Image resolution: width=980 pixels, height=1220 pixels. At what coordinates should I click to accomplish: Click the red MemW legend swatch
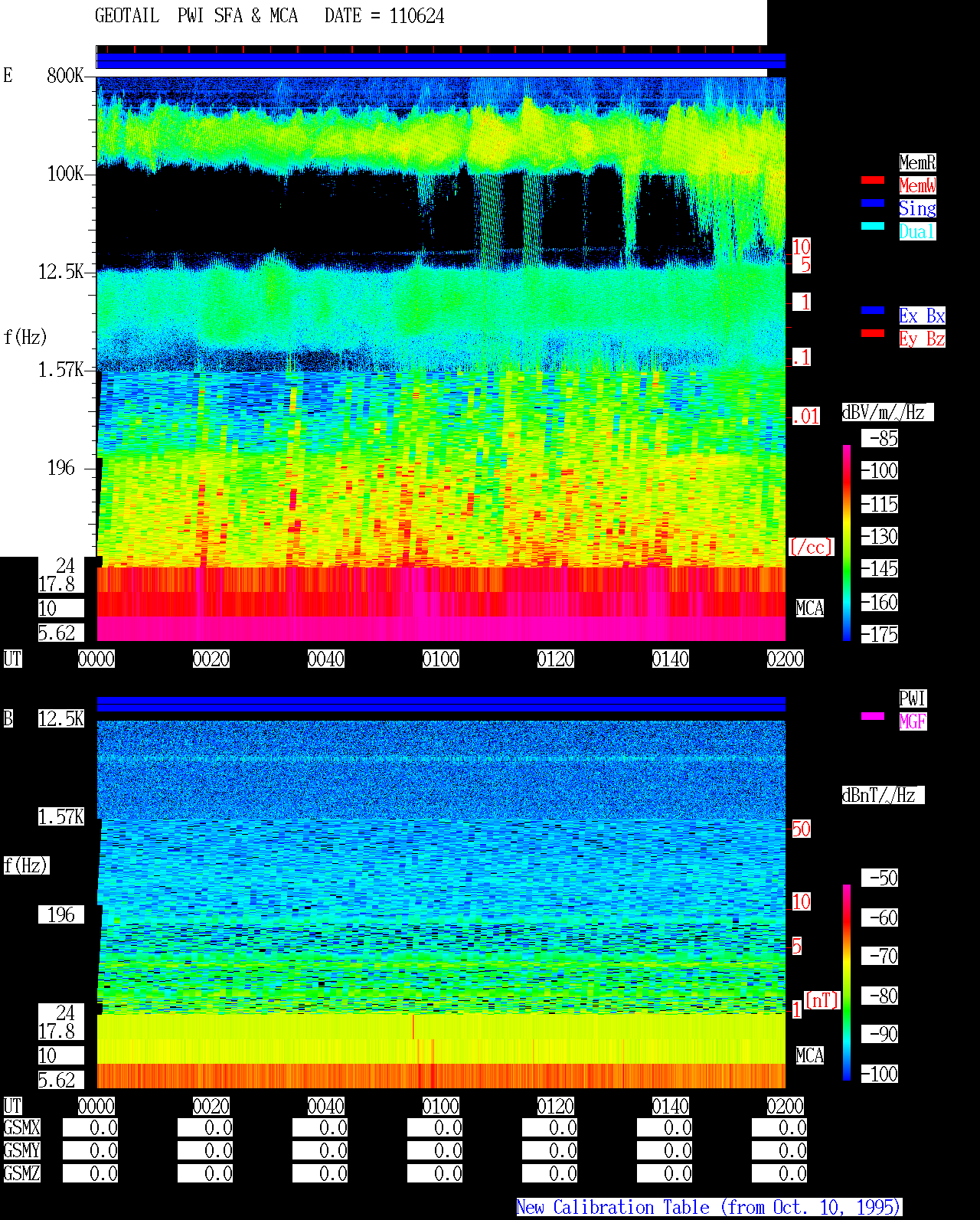873,180
